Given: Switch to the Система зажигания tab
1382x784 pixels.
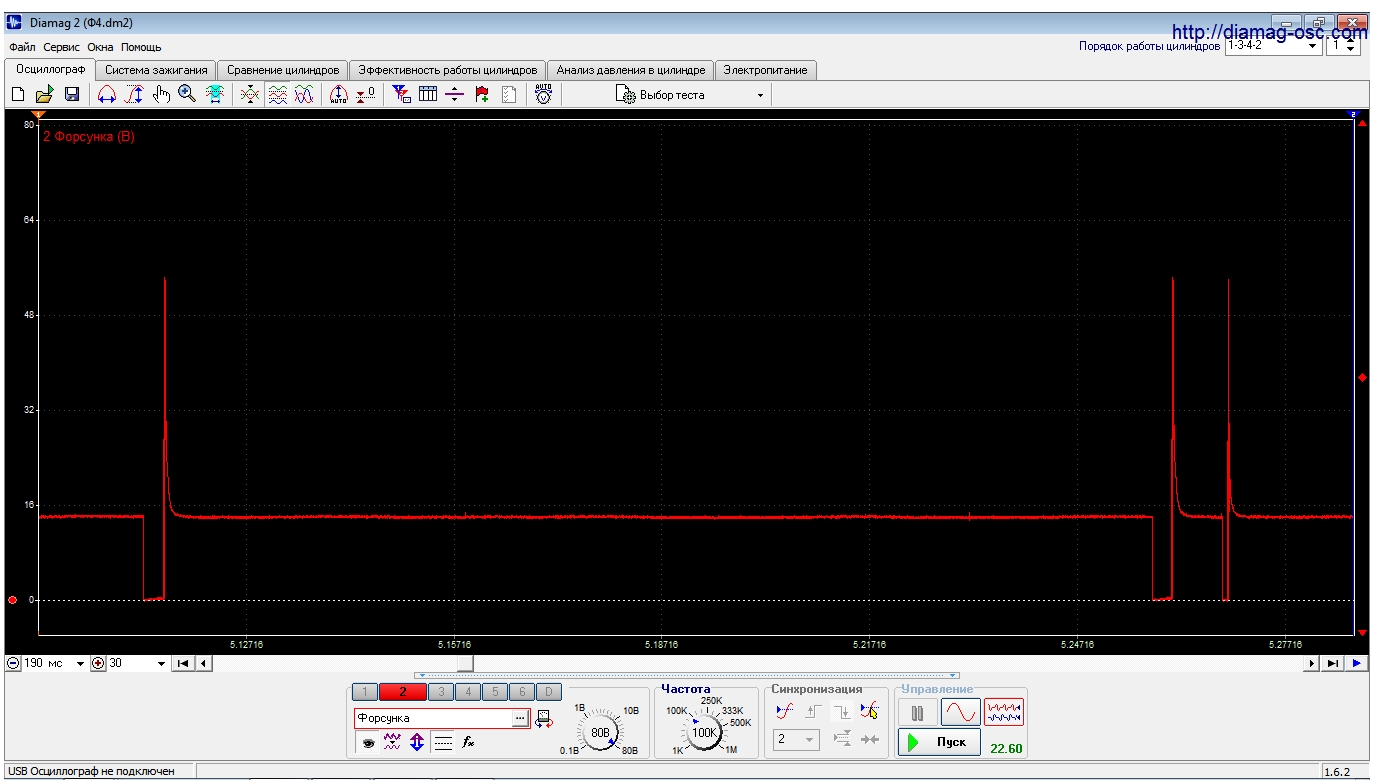Looking at the screenshot, I should click(x=156, y=70).
